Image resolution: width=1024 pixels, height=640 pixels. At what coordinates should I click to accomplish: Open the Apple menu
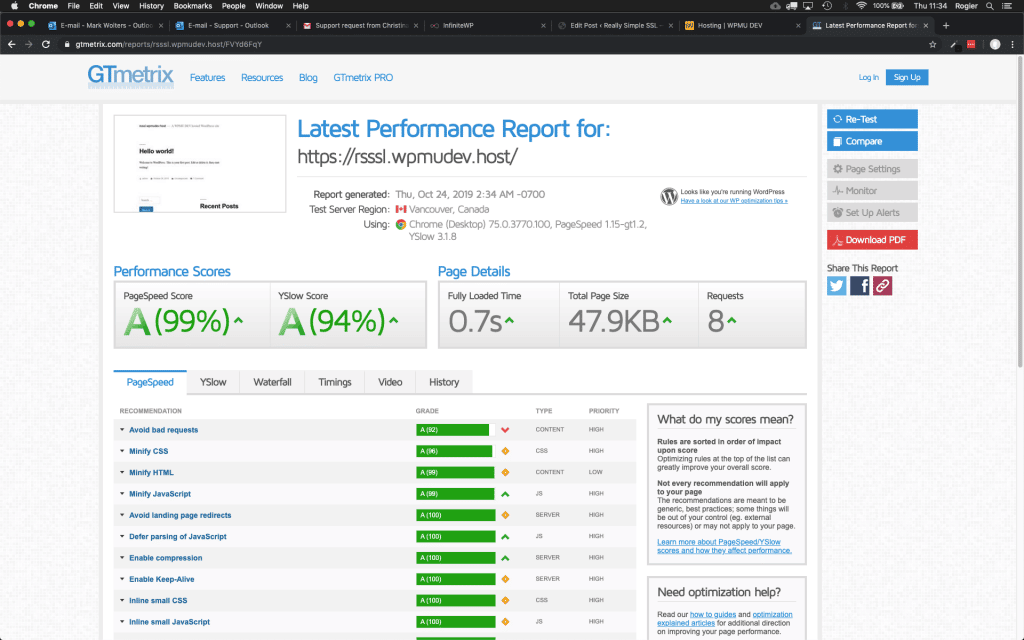tap(14, 6)
